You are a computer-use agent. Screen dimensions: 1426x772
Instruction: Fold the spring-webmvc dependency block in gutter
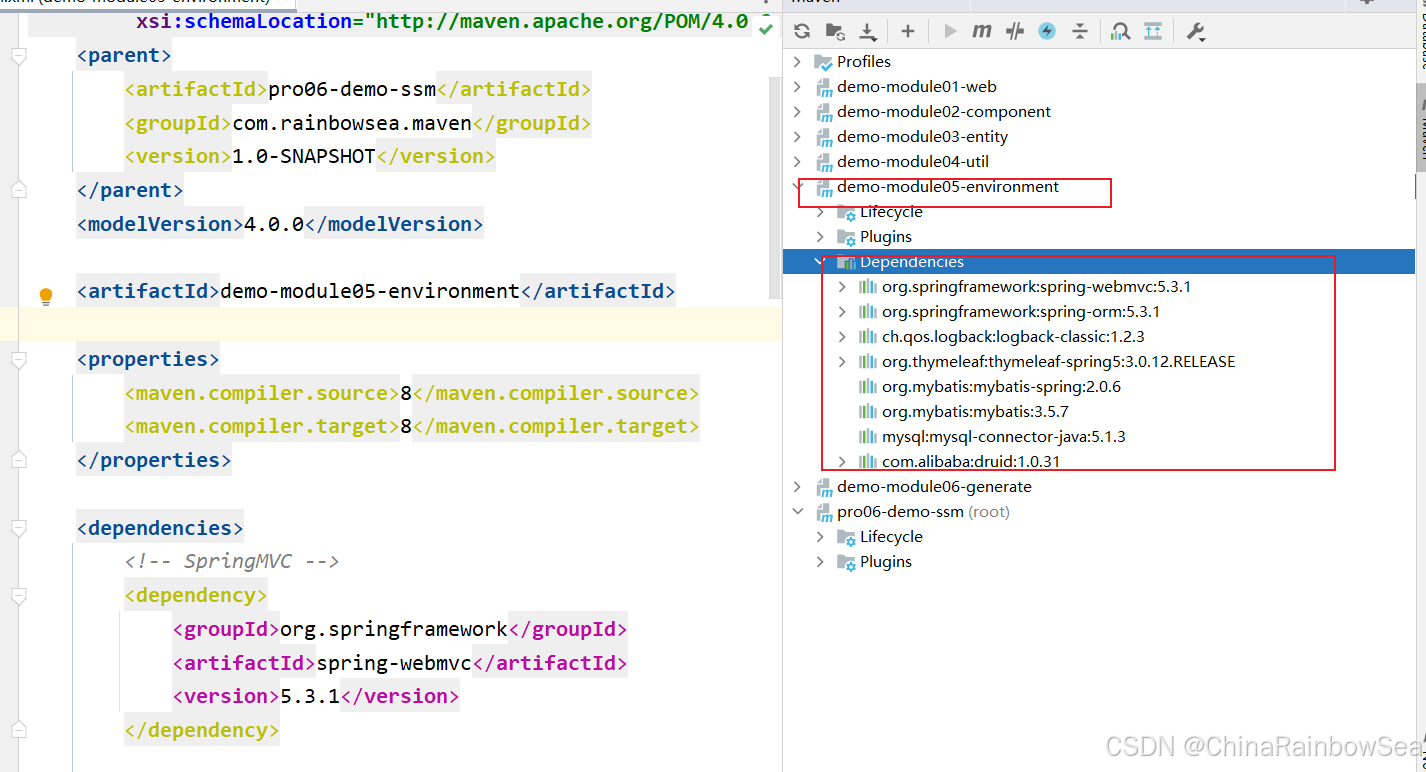coord(17,596)
